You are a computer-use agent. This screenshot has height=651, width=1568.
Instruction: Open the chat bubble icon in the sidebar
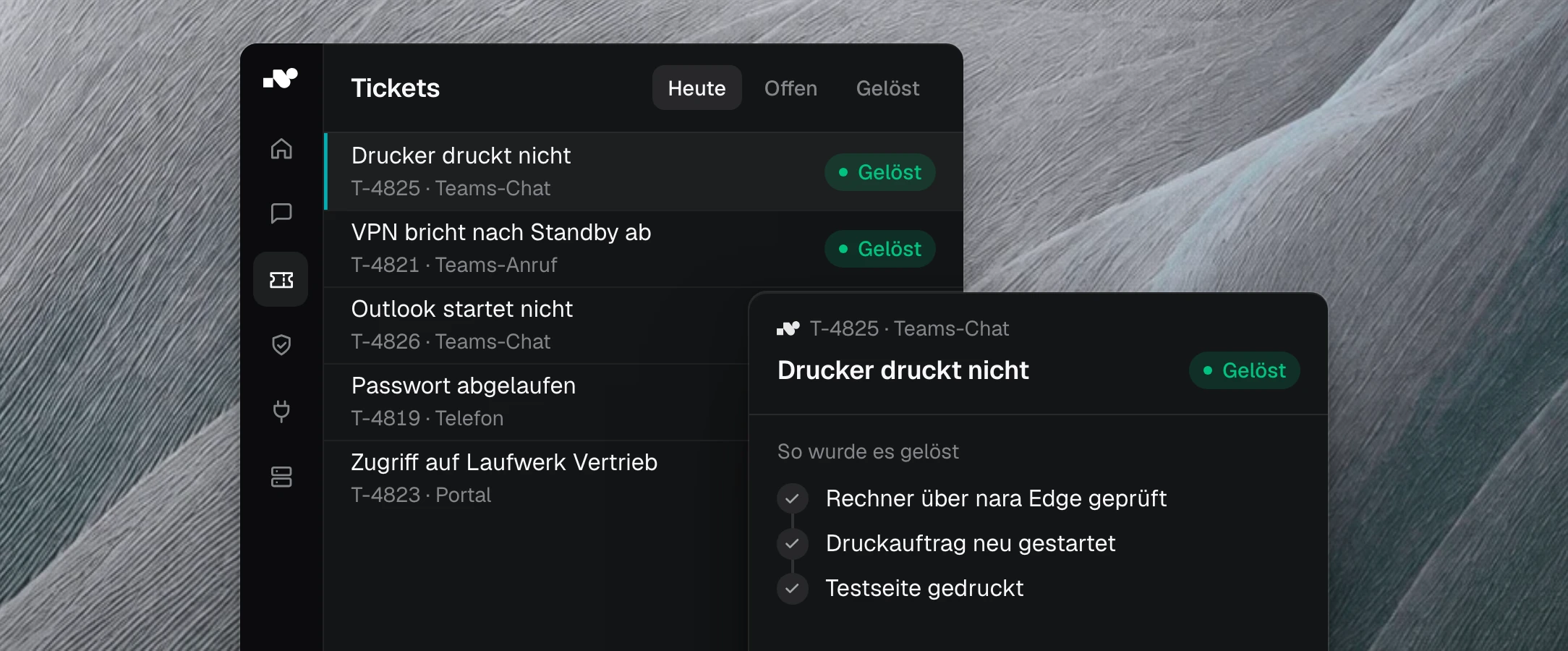pyautogui.click(x=281, y=213)
